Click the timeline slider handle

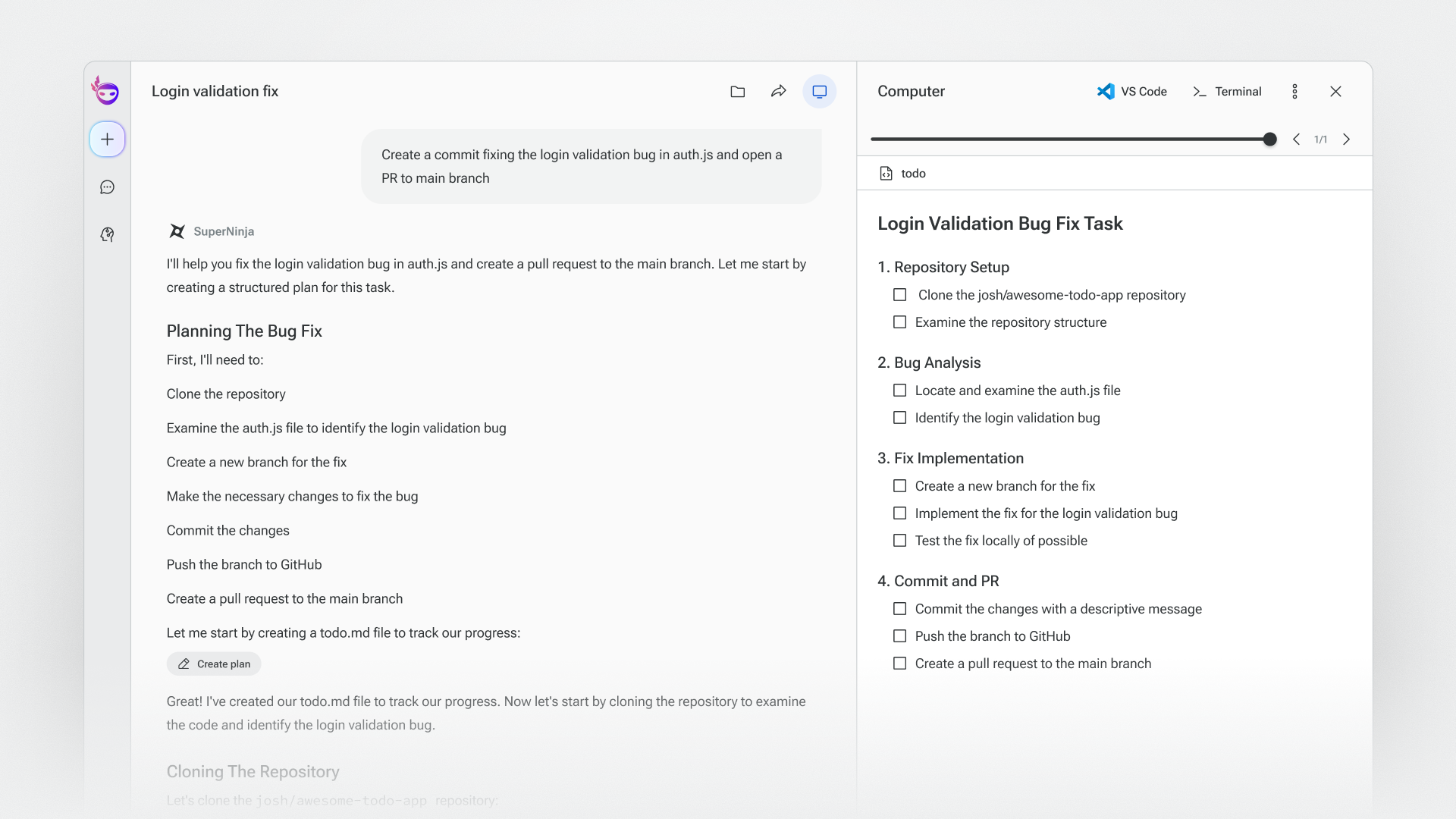(1269, 140)
